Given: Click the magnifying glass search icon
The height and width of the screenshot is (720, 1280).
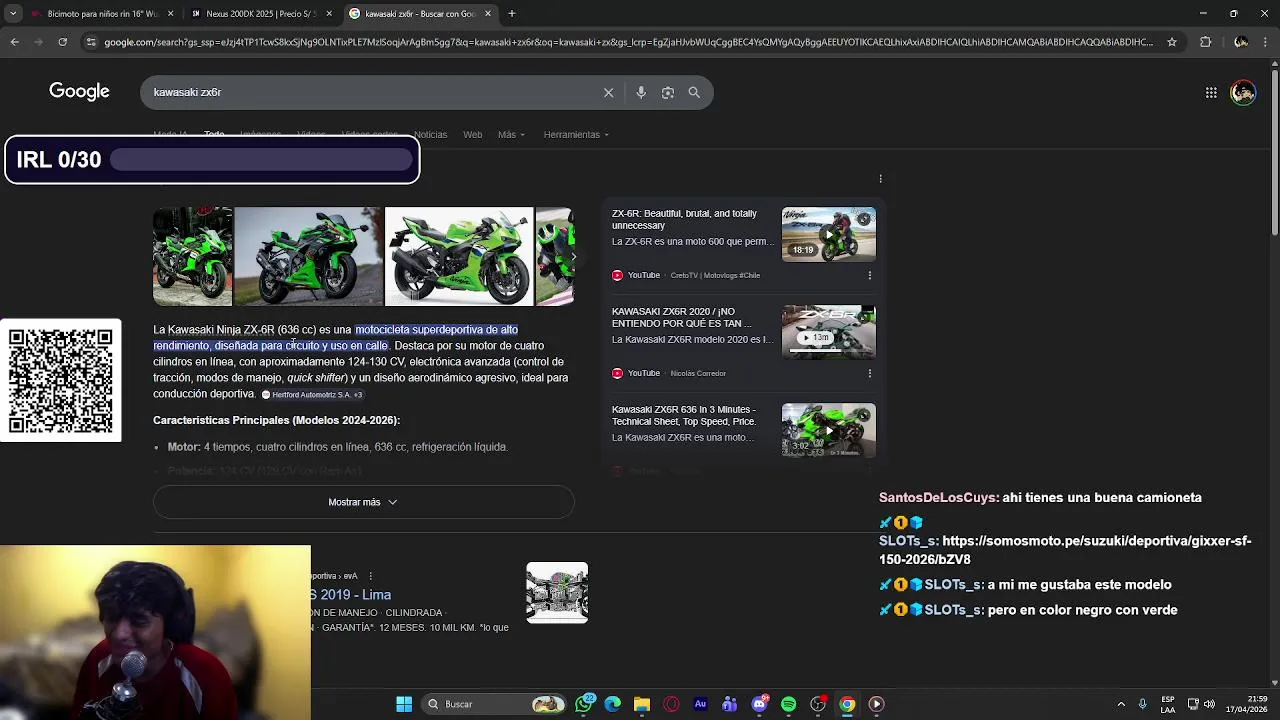Looking at the screenshot, I should 694,92.
